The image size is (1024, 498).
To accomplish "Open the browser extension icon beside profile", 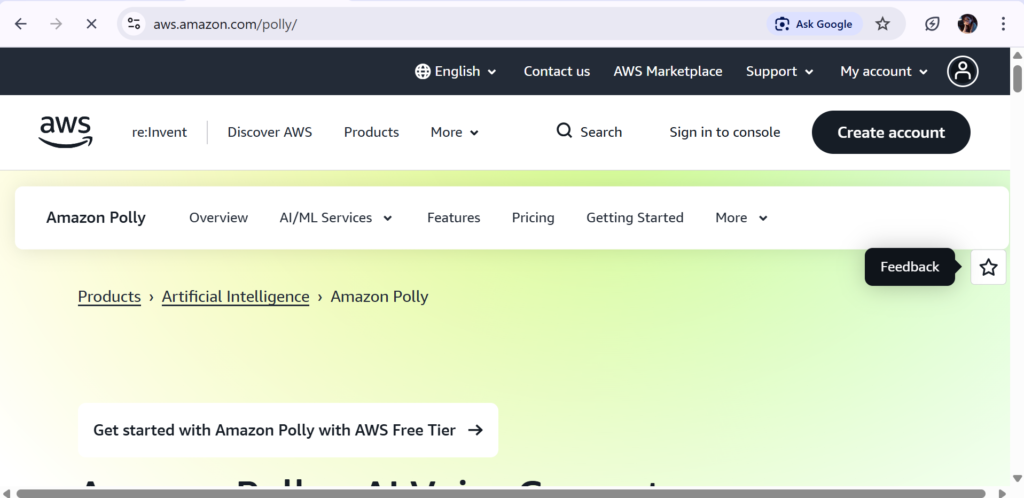I will click(x=932, y=24).
